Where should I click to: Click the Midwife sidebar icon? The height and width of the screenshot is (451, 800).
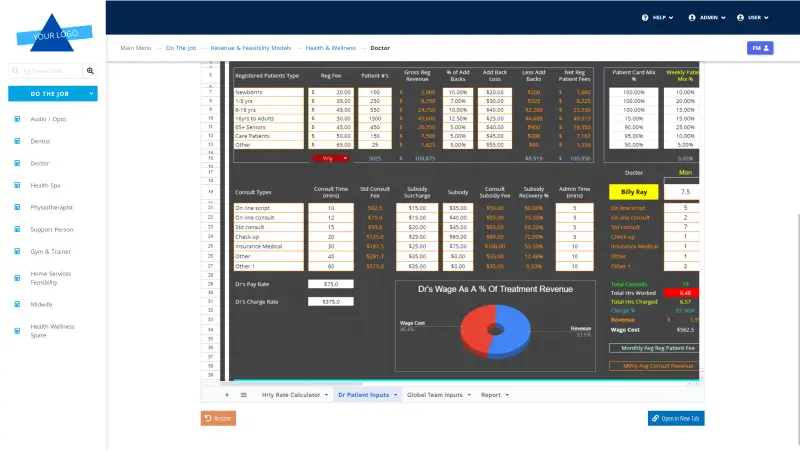pos(17,304)
